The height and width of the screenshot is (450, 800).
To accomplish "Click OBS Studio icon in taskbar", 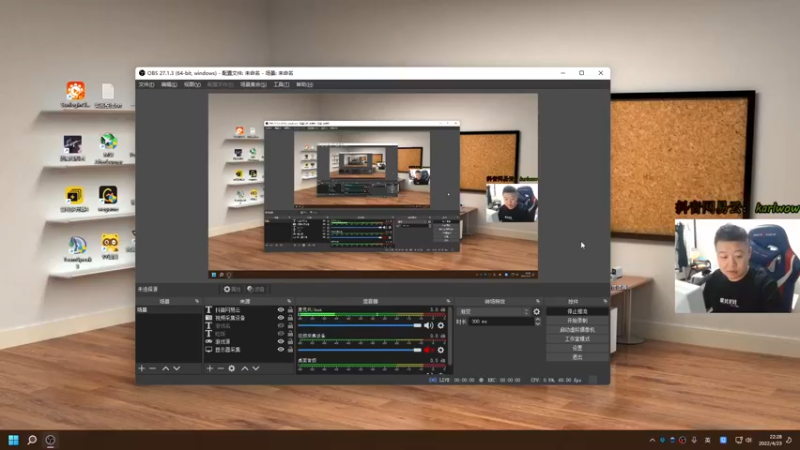I will (50, 440).
